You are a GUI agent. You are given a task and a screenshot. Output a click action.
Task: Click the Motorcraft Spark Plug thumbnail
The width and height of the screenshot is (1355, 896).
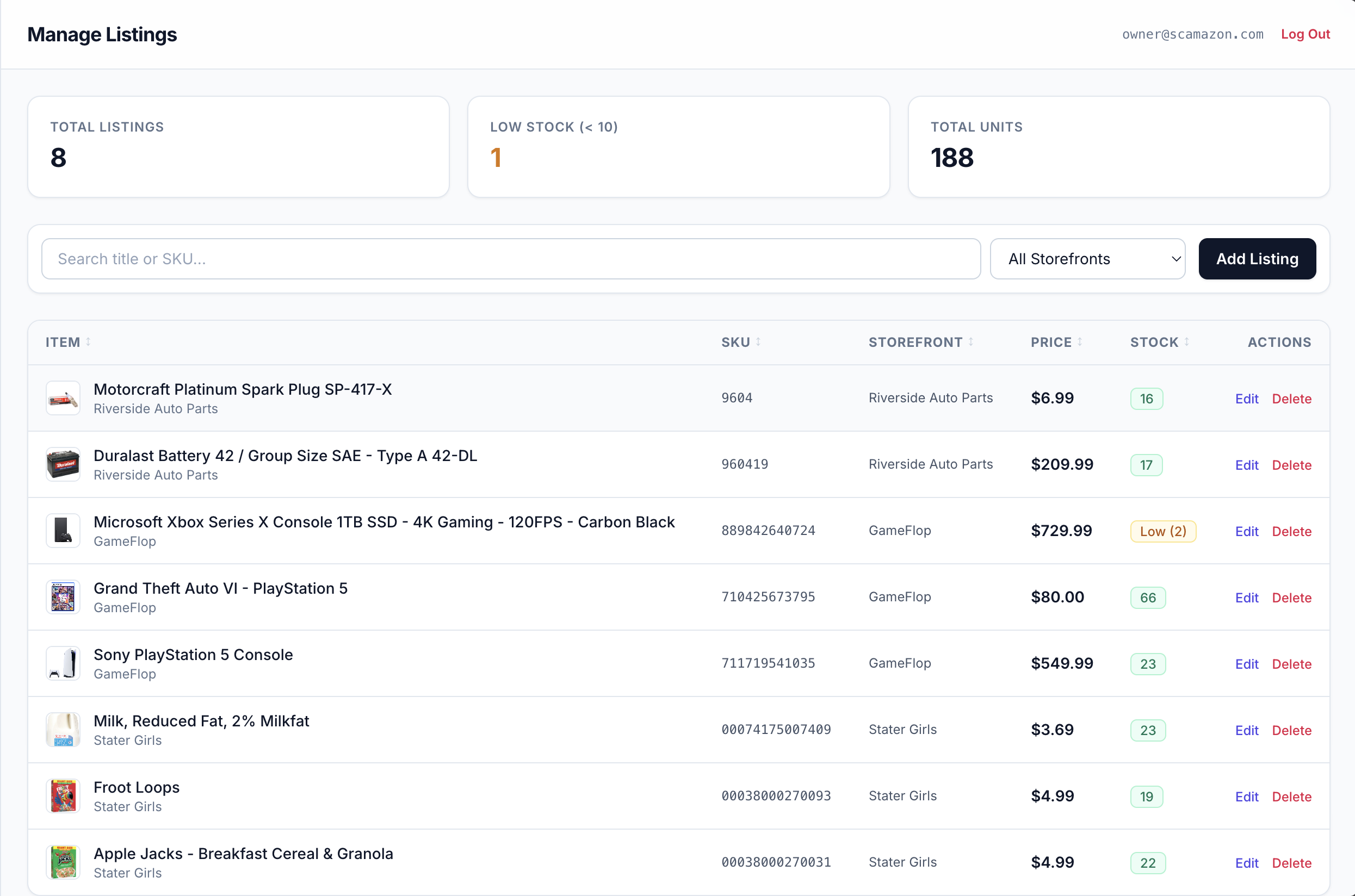(x=63, y=399)
